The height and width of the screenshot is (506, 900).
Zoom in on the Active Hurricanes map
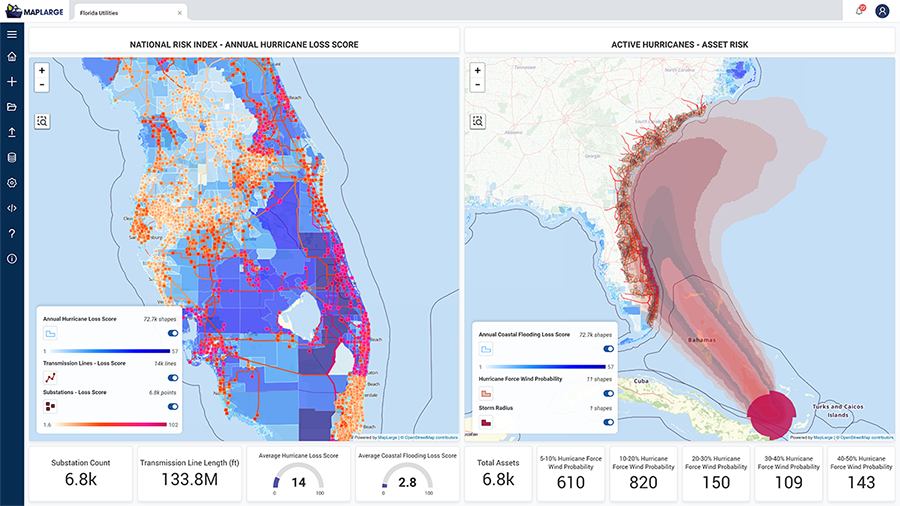tap(478, 70)
